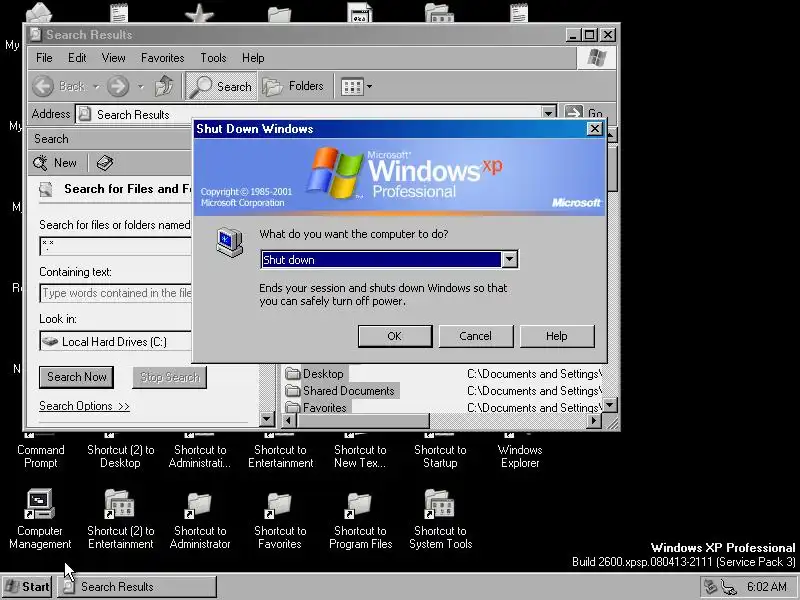Select Shortcut to New Tex... label

(360, 457)
